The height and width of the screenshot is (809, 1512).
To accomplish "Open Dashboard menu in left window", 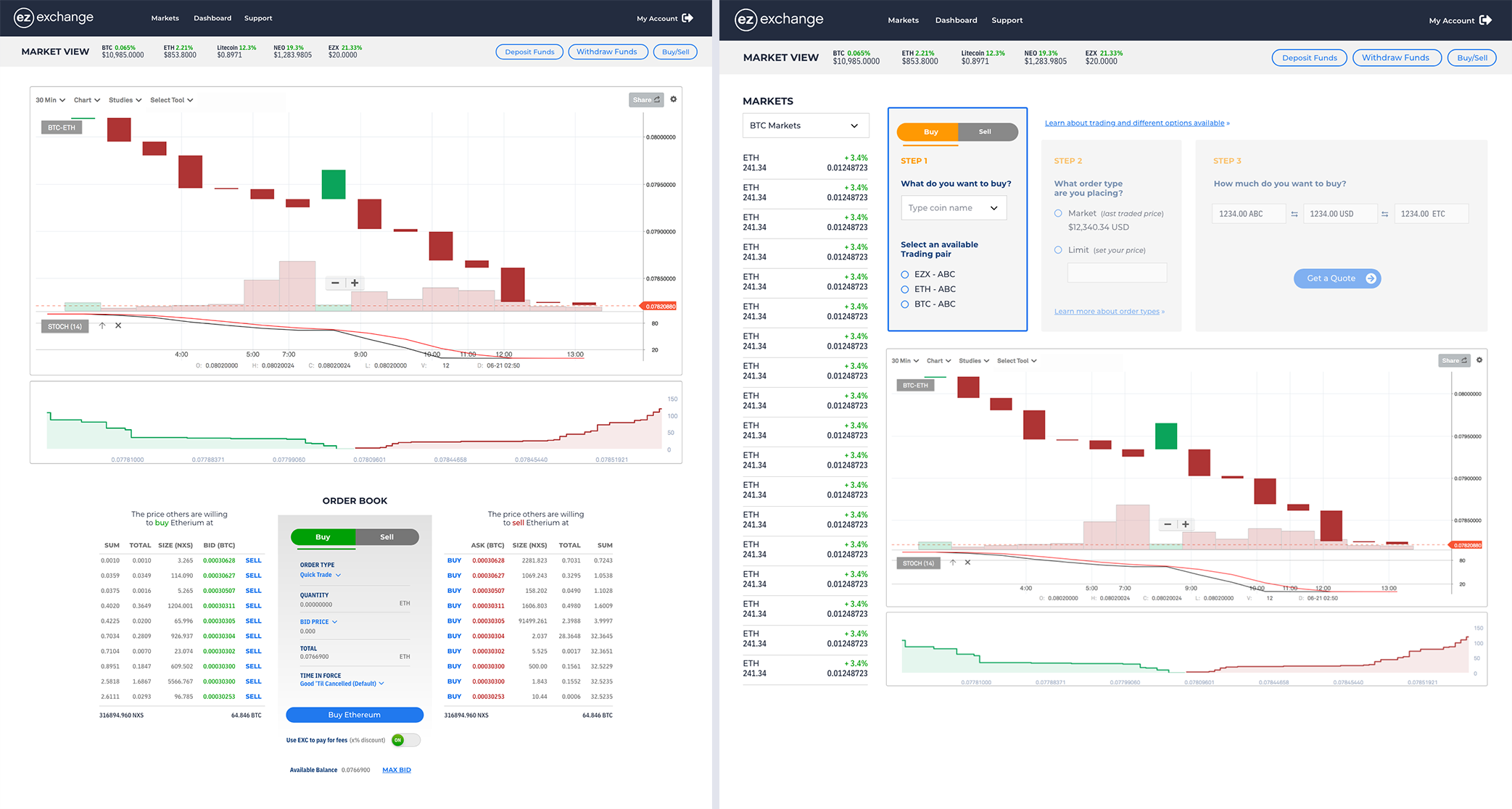I will pyautogui.click(x=212, y=18).
